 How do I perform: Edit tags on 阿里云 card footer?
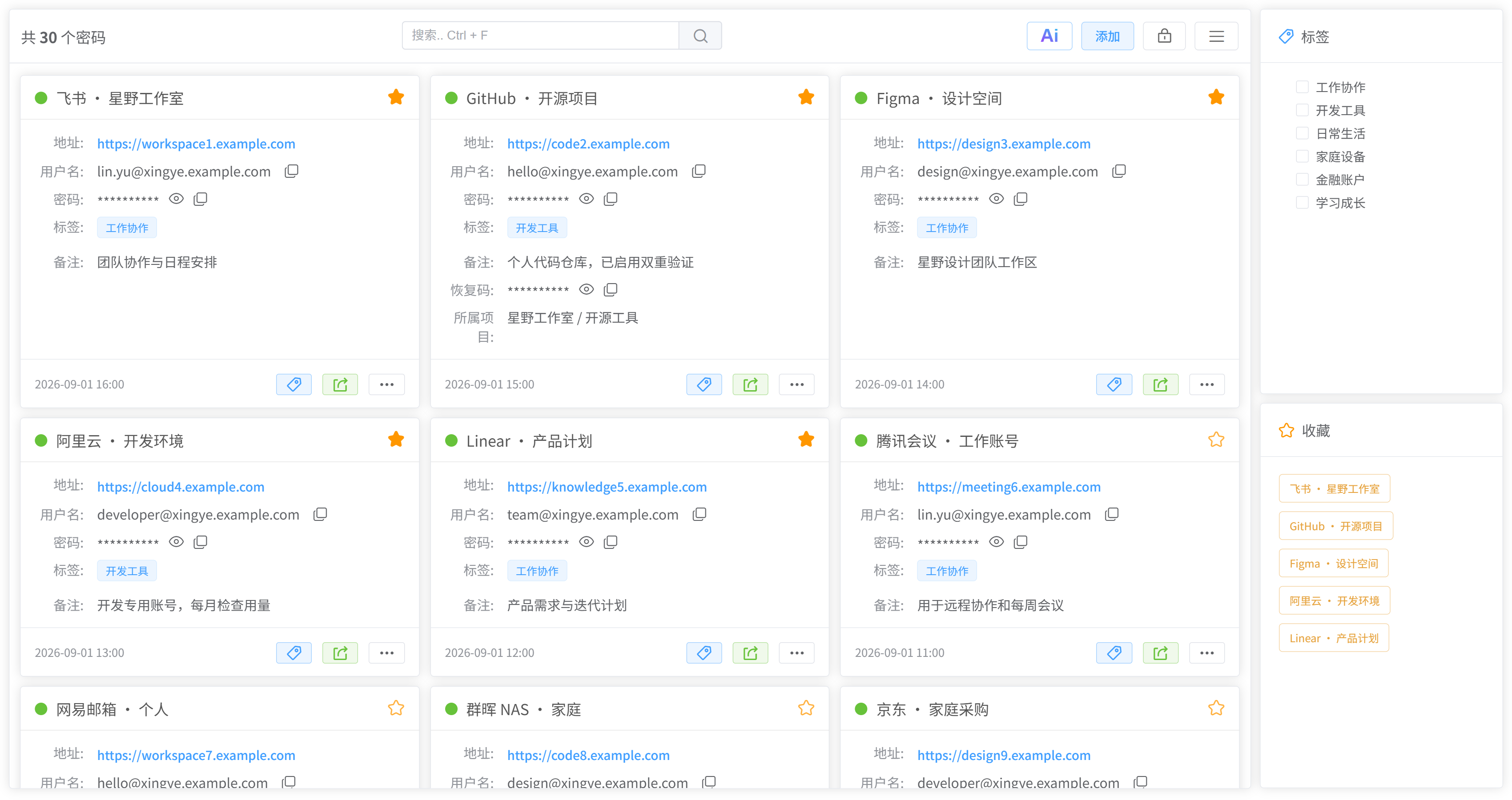coord(294,653)
